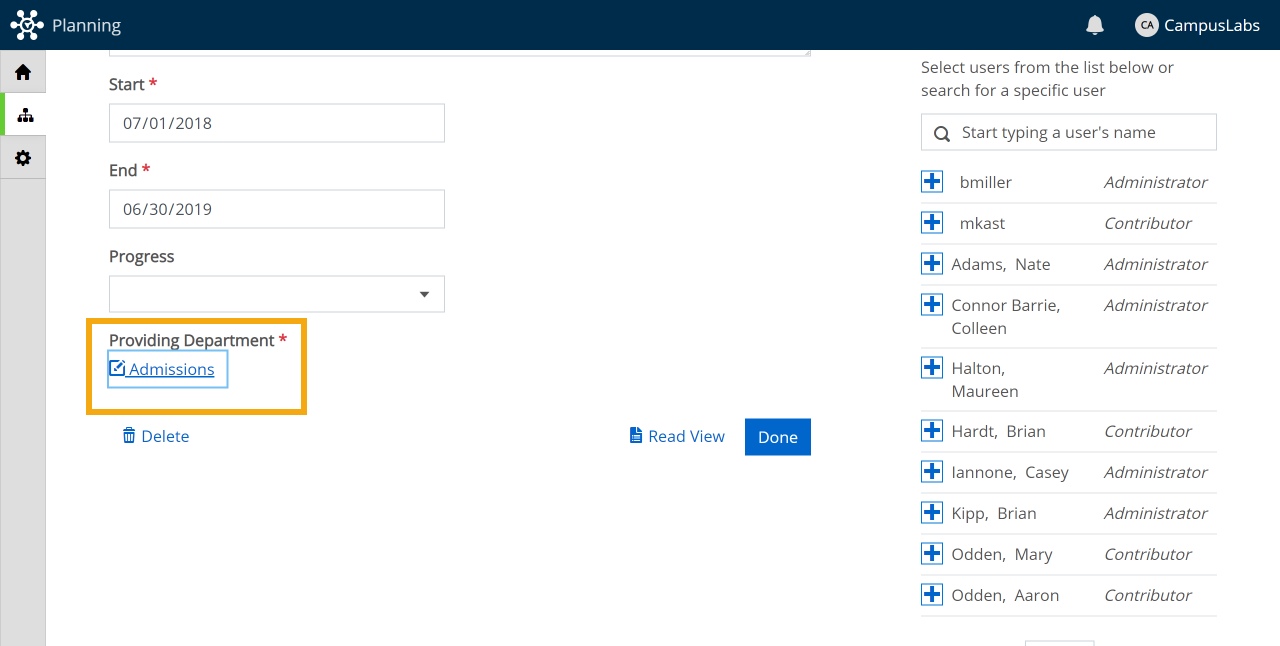Click the Done button

tap(778, 437)
